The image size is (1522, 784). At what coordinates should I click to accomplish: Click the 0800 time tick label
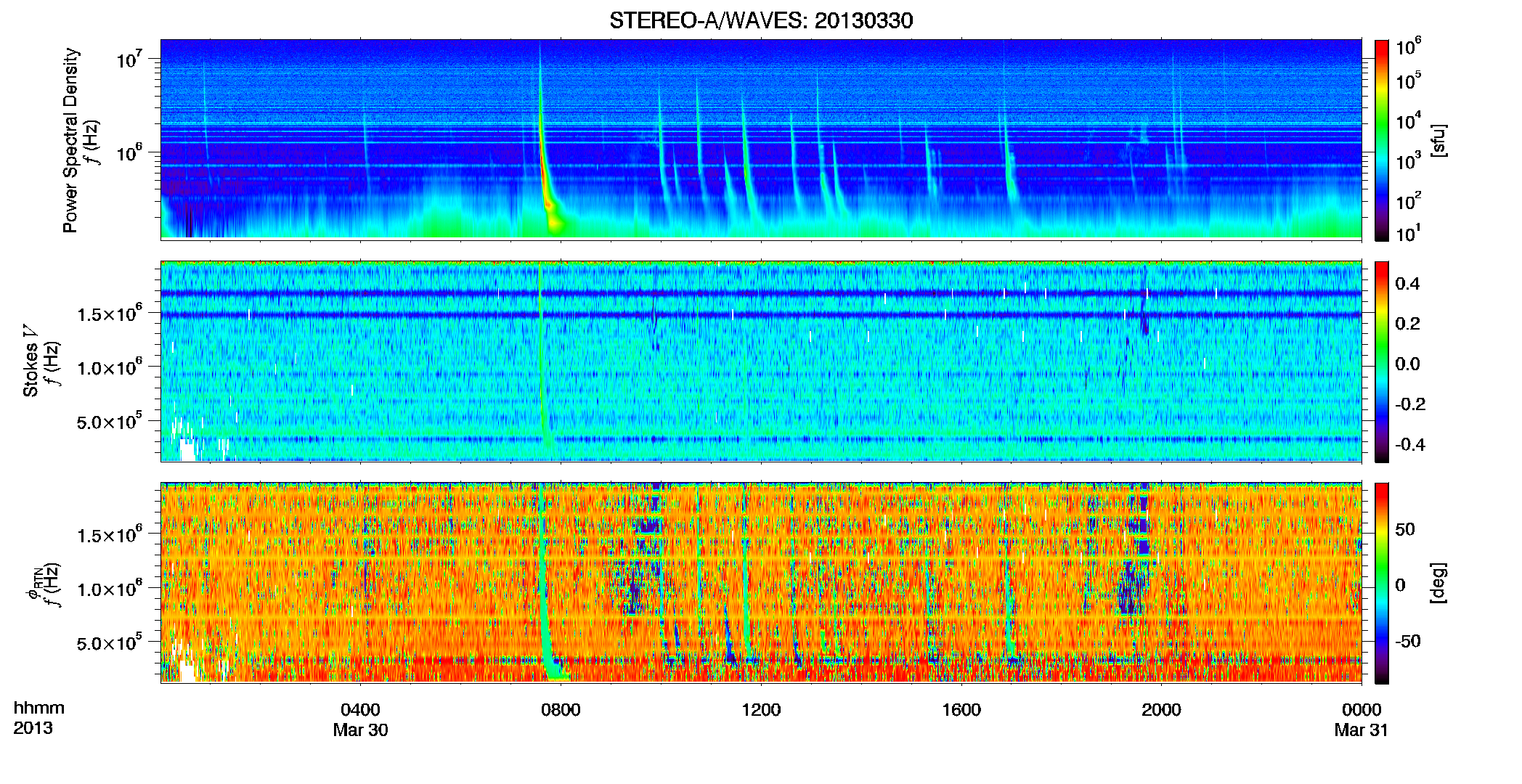561,710
